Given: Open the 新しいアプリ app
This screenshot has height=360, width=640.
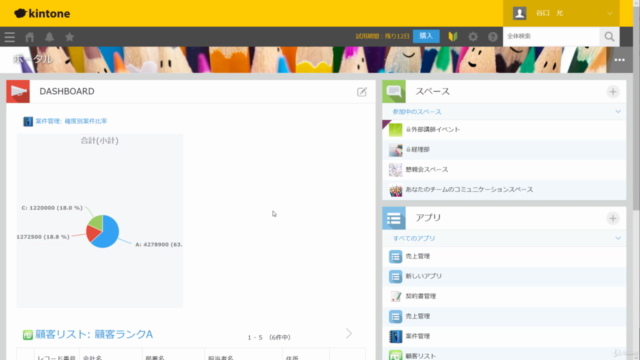Looking at the screenshot, I should (424, 276).
